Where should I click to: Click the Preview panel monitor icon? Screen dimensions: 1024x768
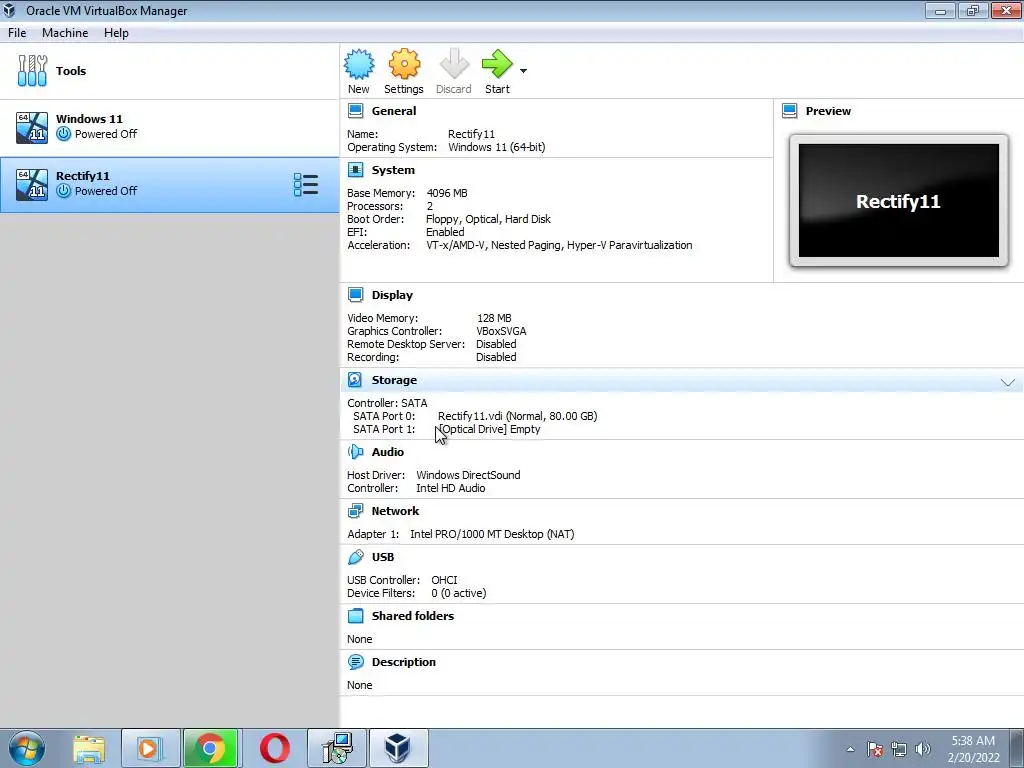(x=790, y=110)
